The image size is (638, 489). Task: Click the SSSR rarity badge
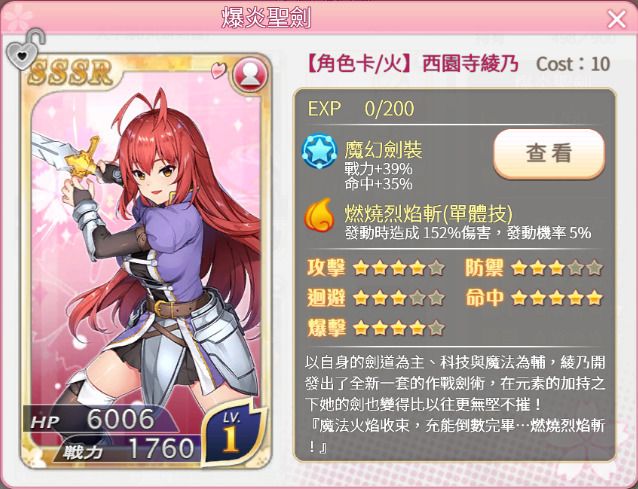coord(70,73)
